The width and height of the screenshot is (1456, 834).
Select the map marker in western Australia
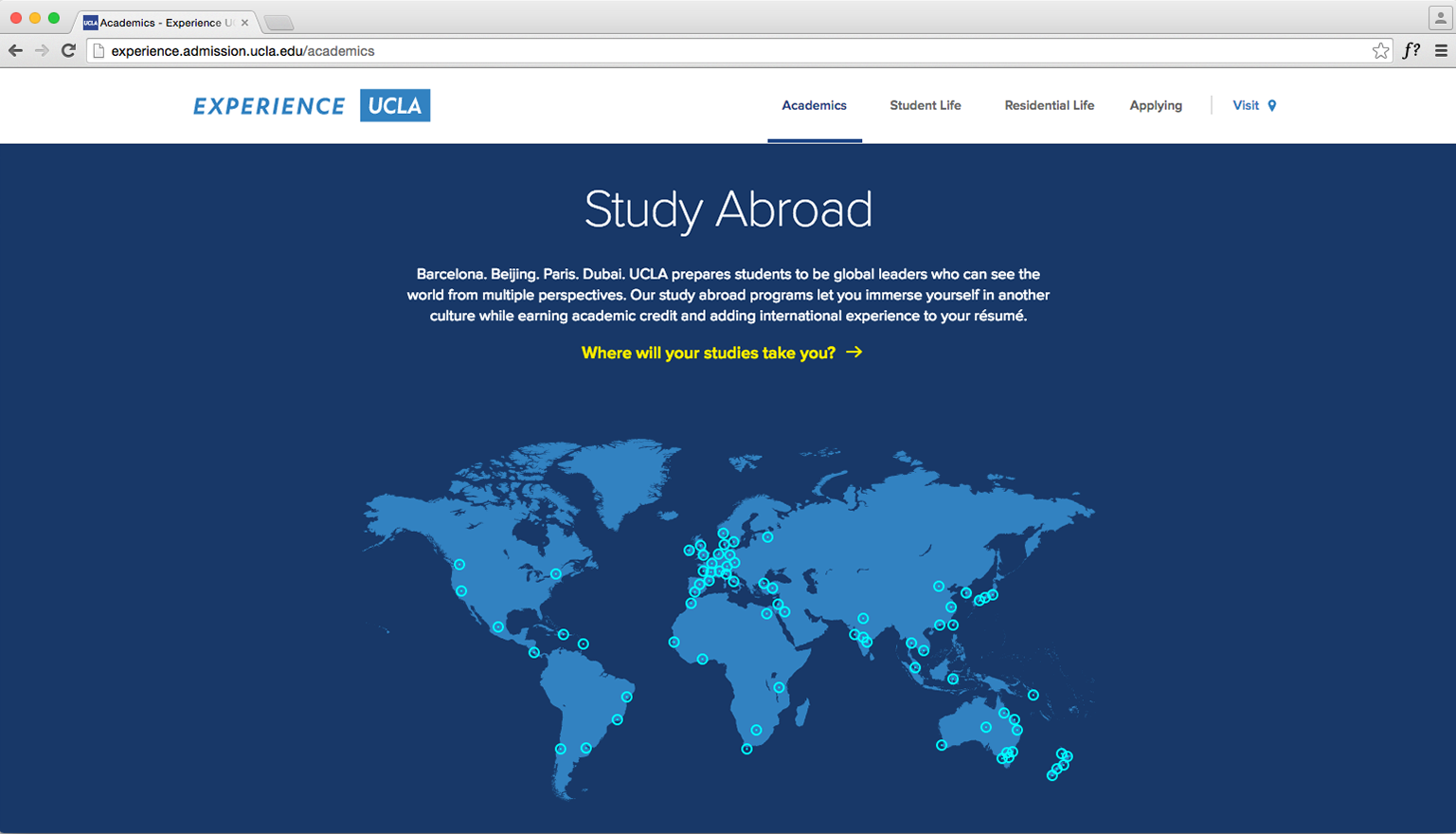tap(942, 745)
